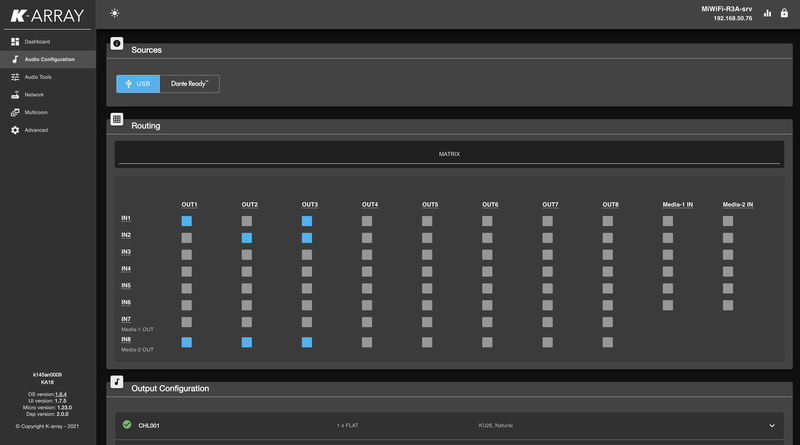Open the signal level bars icon
Image resolution: width=800 pixels, height=445 pixels.
click(x=768, y=13)
